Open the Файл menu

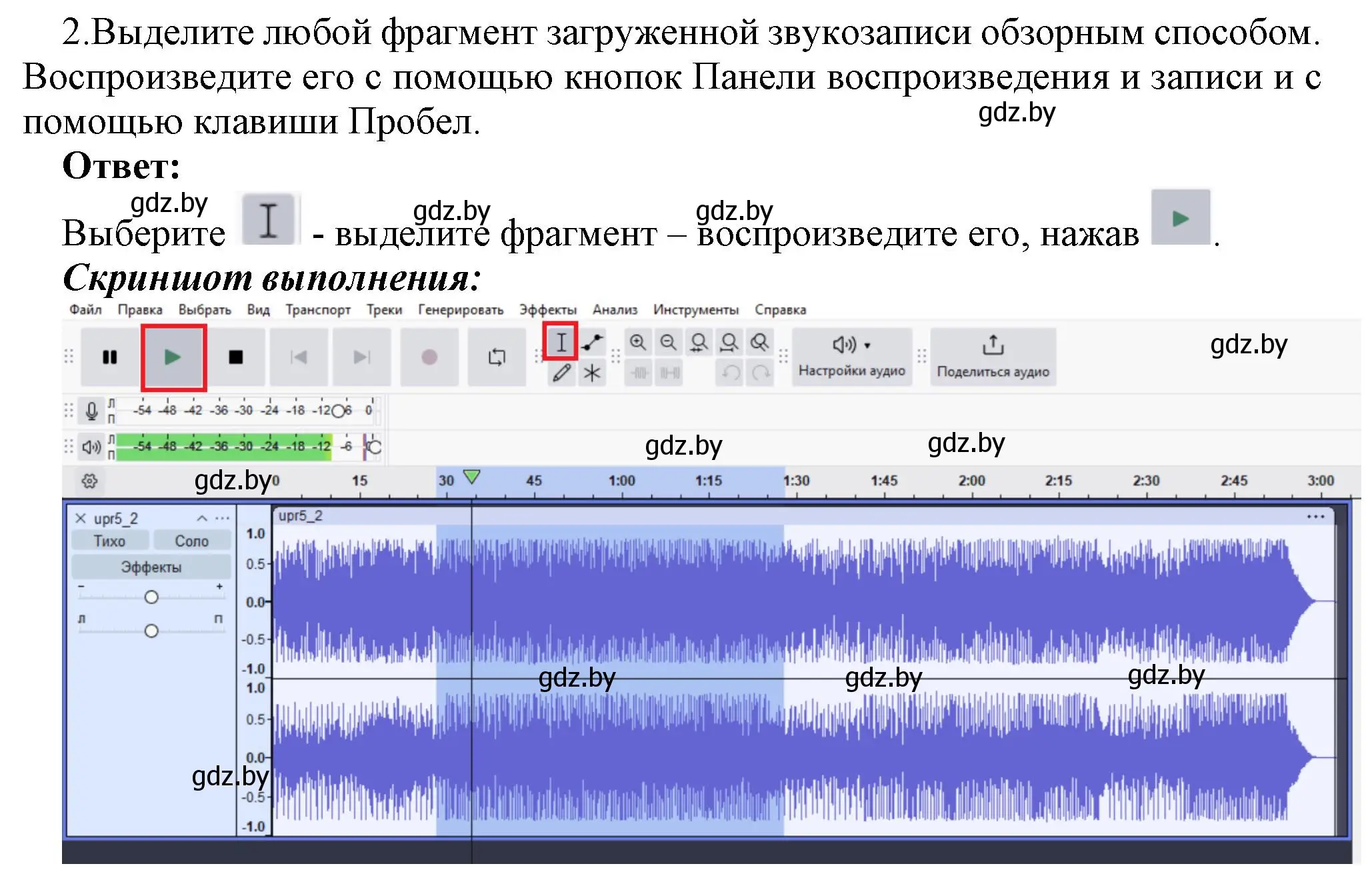[x=85, y=309]
